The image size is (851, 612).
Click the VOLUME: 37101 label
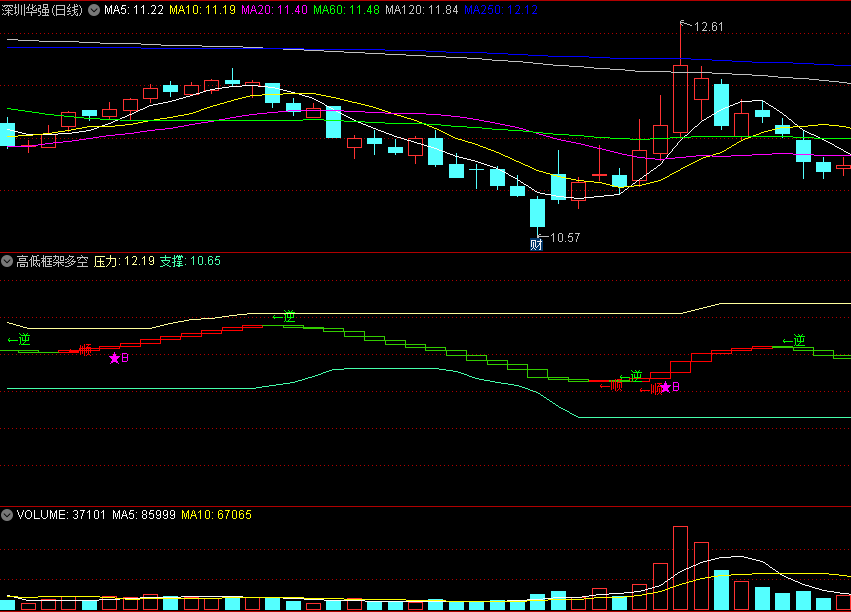pos(61,515)
